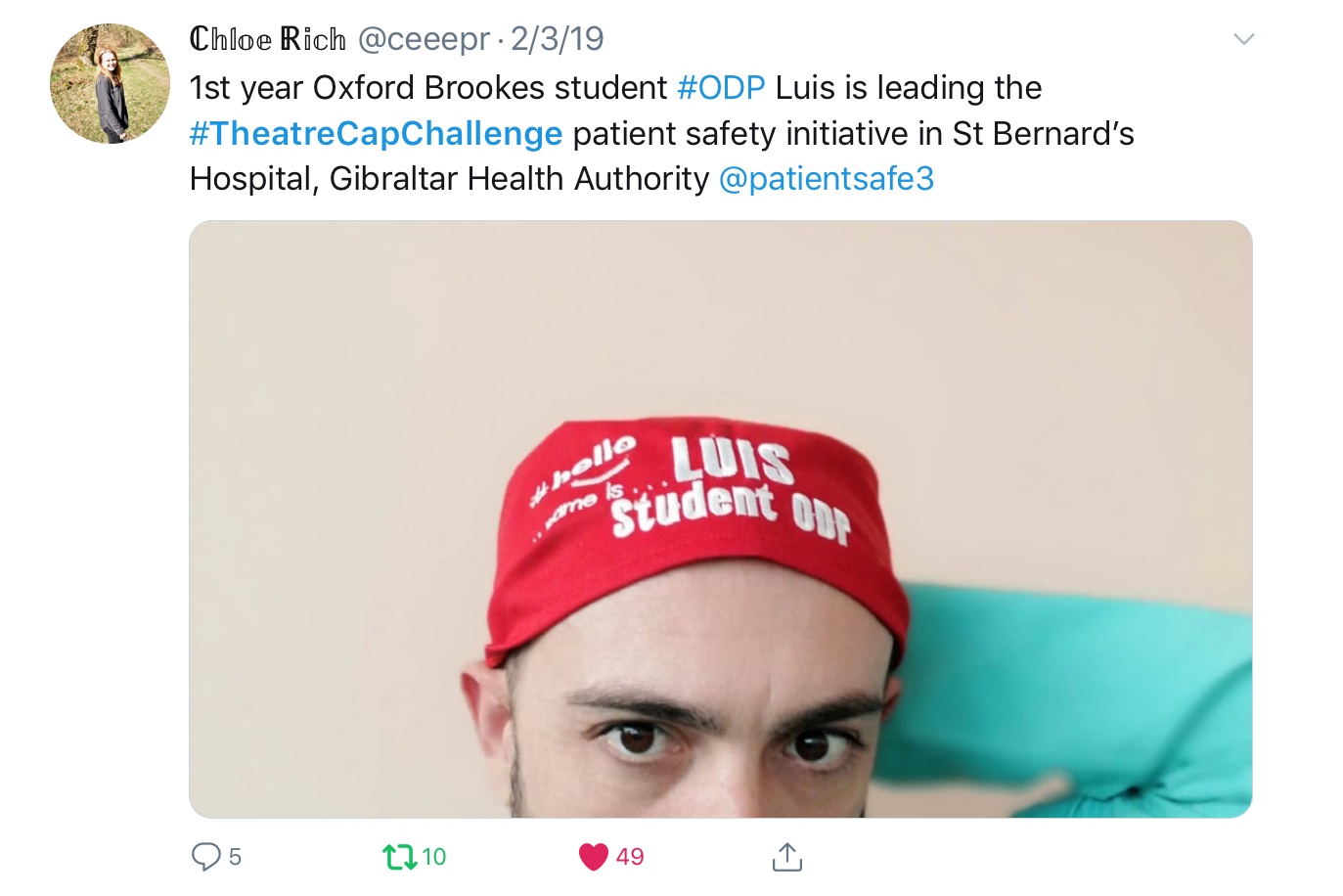Image resolution: width=1343 pixels, height=896 pixels.
Task: Click the @ceeepr handle
Action: tap(424, 39)
